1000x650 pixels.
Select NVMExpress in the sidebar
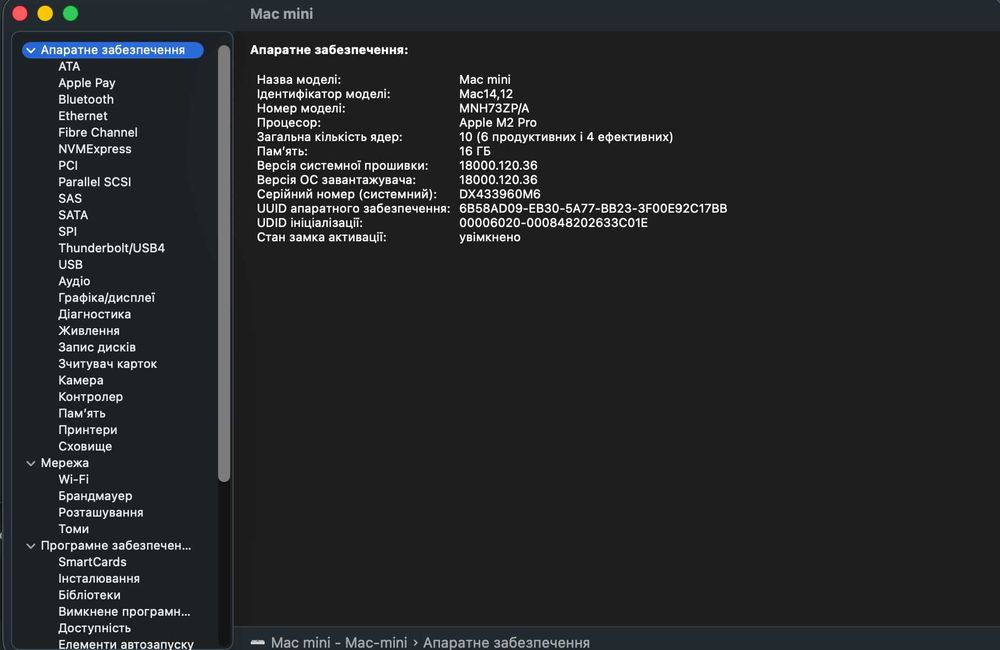coord(95,149)
